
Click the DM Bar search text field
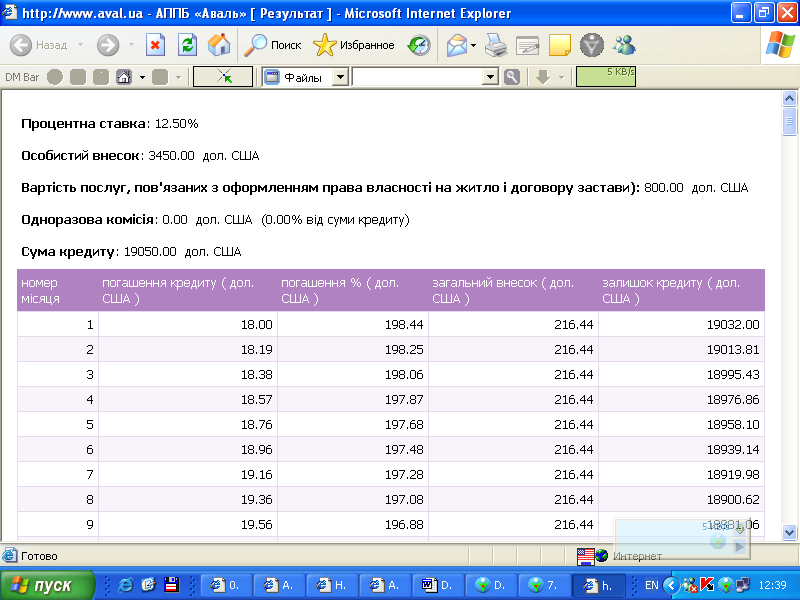tap(416, 77)
